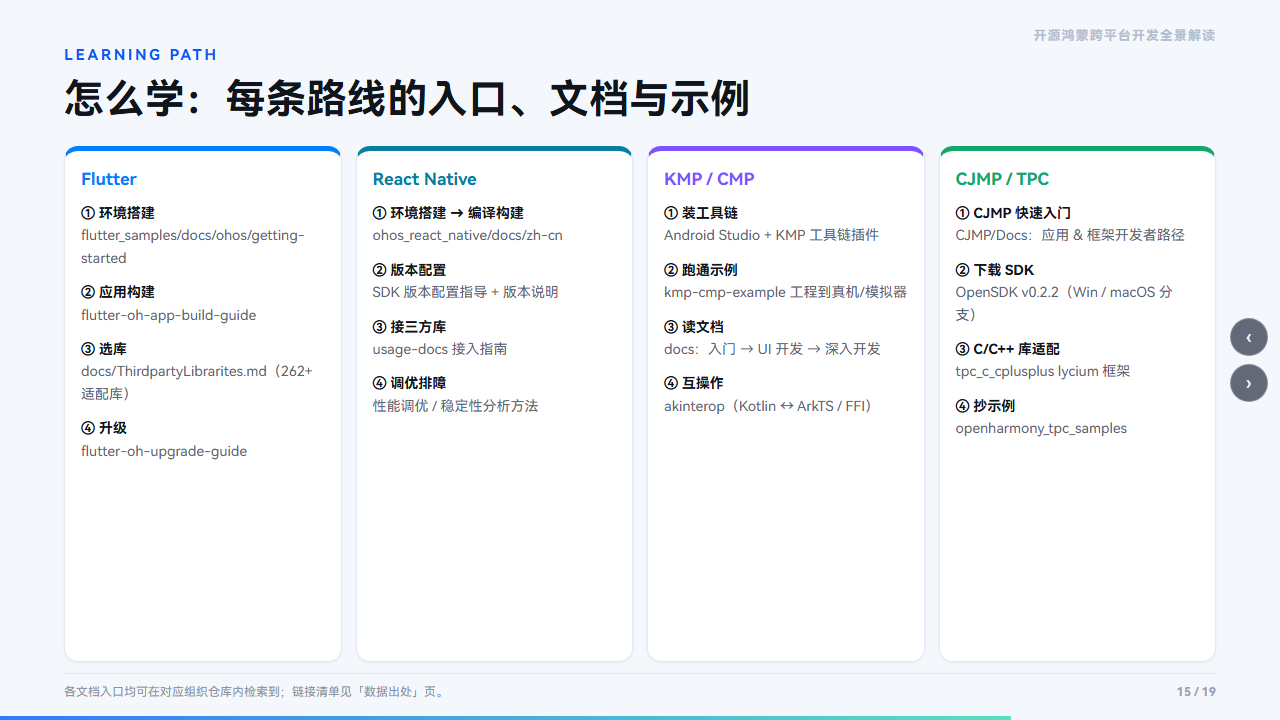Go to the previous slide arrow

pyautogui.click(x=1248, y=337)
